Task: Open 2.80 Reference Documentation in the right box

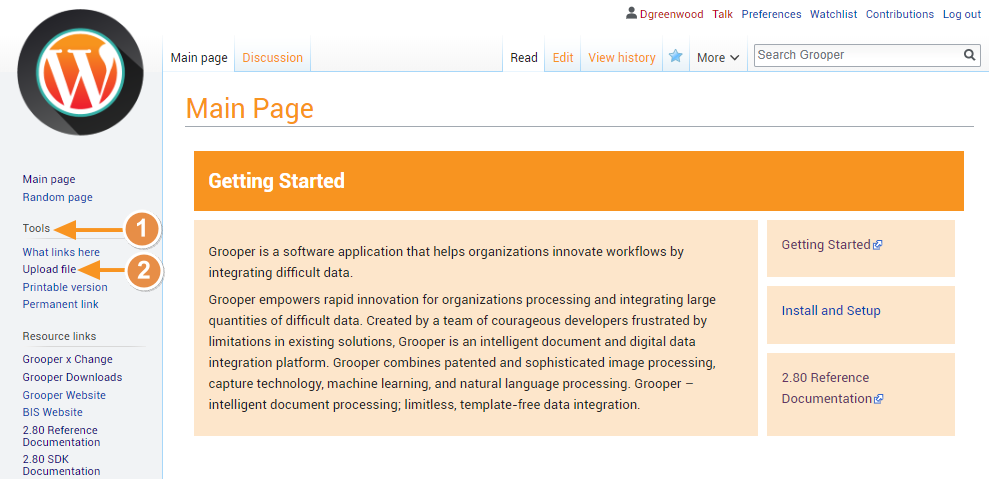Action: (x=827, y=388)
